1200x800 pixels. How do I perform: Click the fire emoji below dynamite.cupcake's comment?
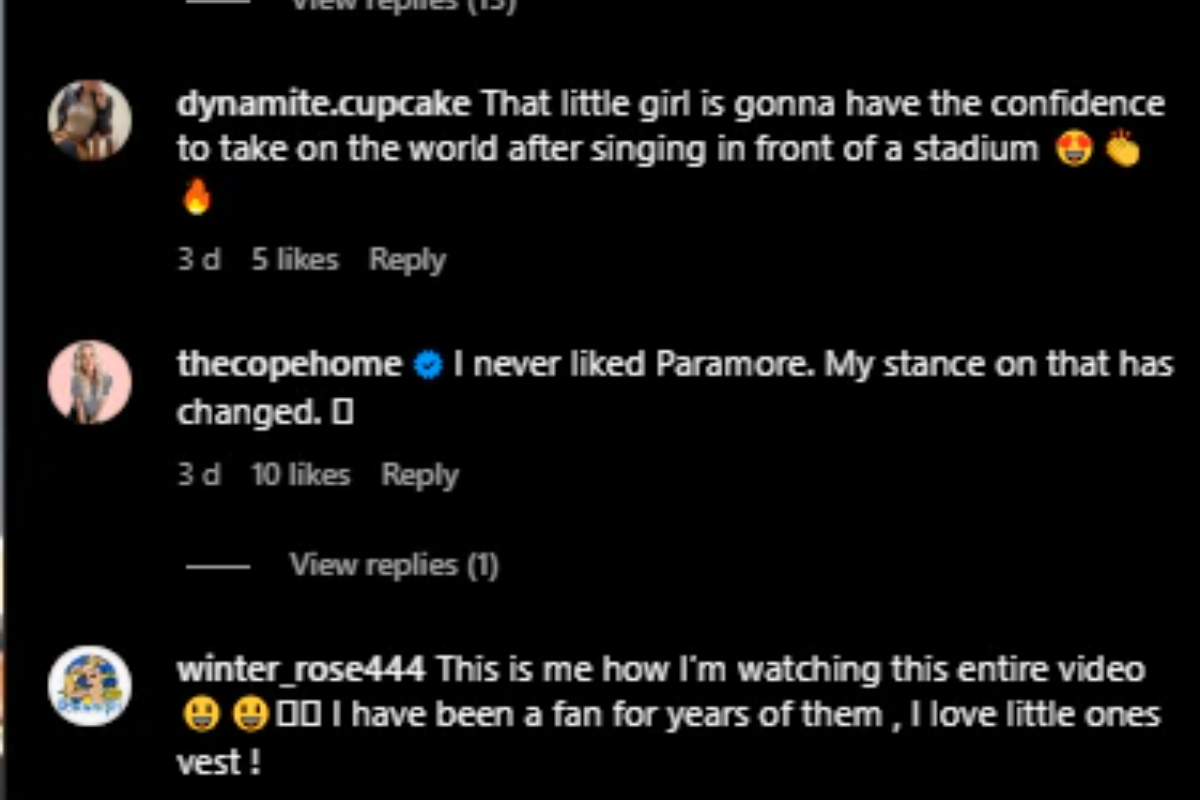(197, 196)
